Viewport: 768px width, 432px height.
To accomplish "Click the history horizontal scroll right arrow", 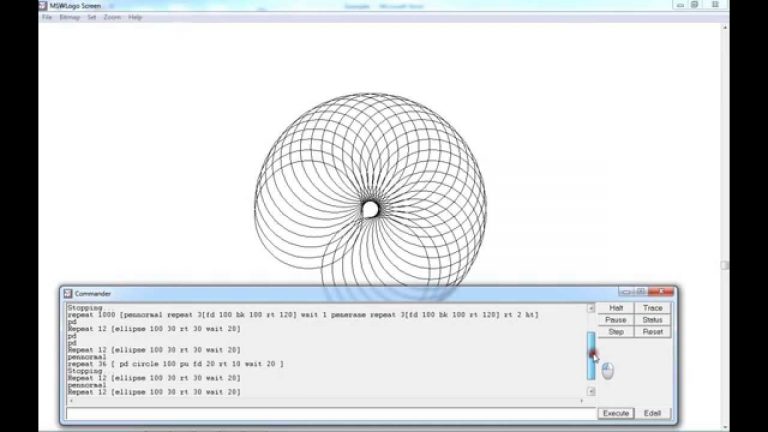I will coord(582,401).
